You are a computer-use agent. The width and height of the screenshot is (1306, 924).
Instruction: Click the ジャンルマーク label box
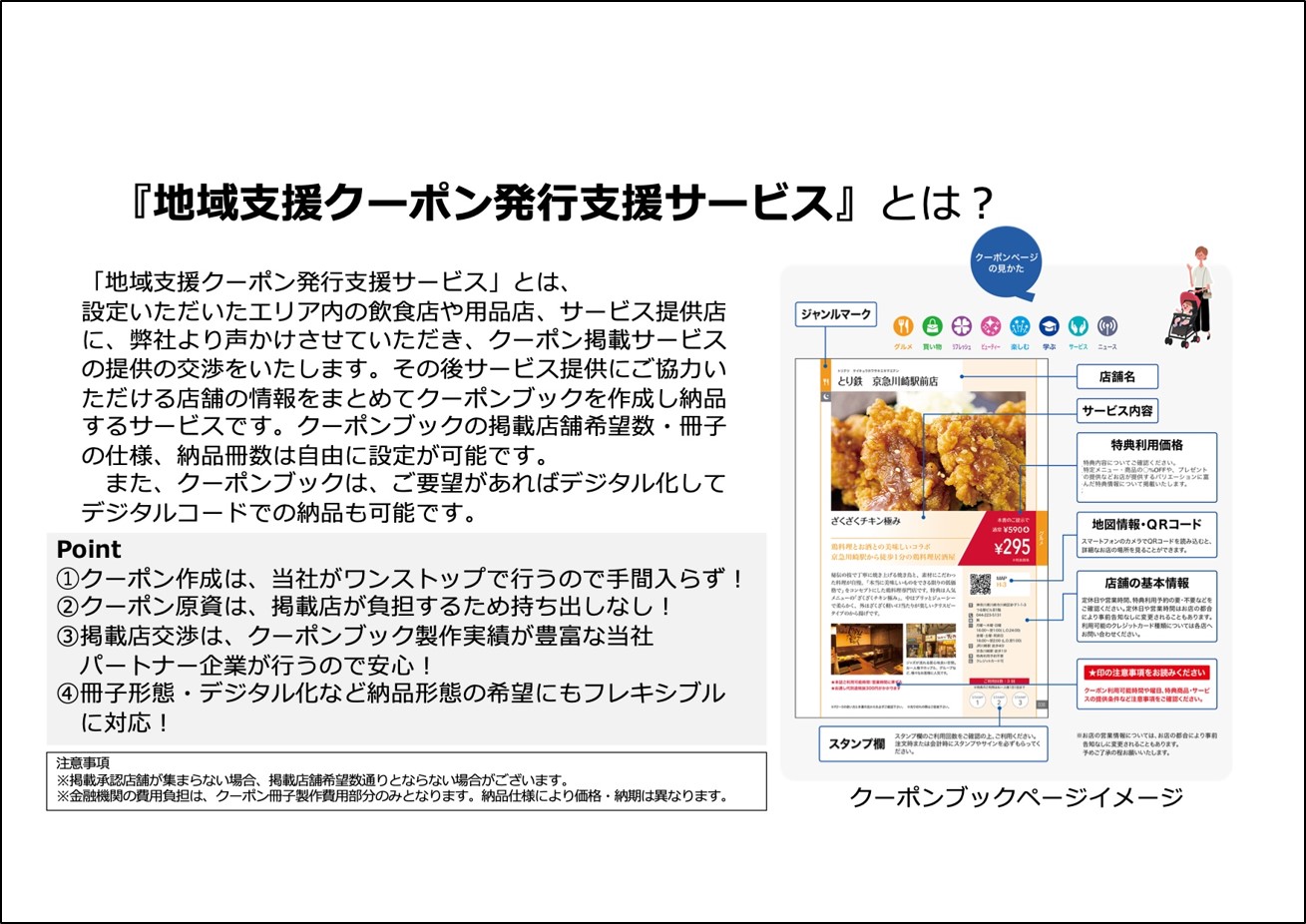coord(836,314)
